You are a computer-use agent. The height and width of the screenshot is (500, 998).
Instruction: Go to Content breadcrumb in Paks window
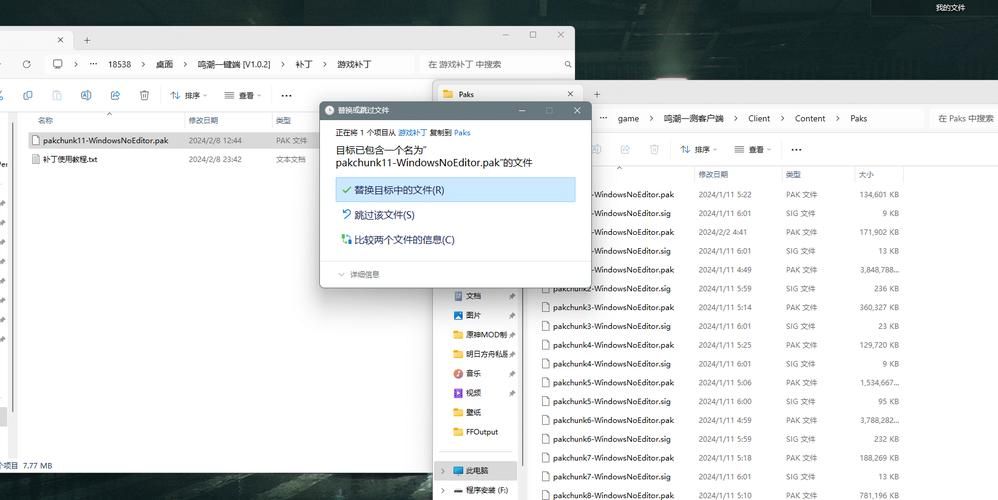point(810,118)
